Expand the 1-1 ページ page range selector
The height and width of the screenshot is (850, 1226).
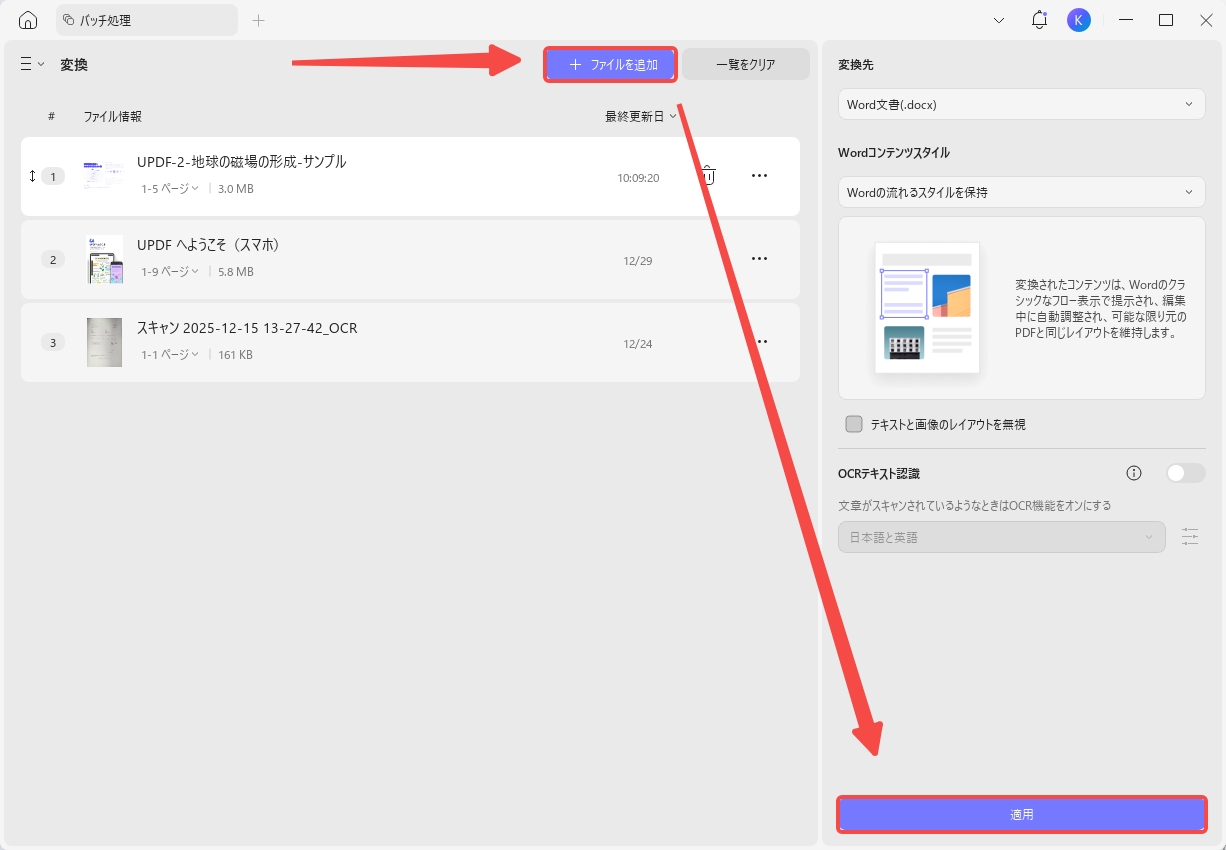coord(169,354)
